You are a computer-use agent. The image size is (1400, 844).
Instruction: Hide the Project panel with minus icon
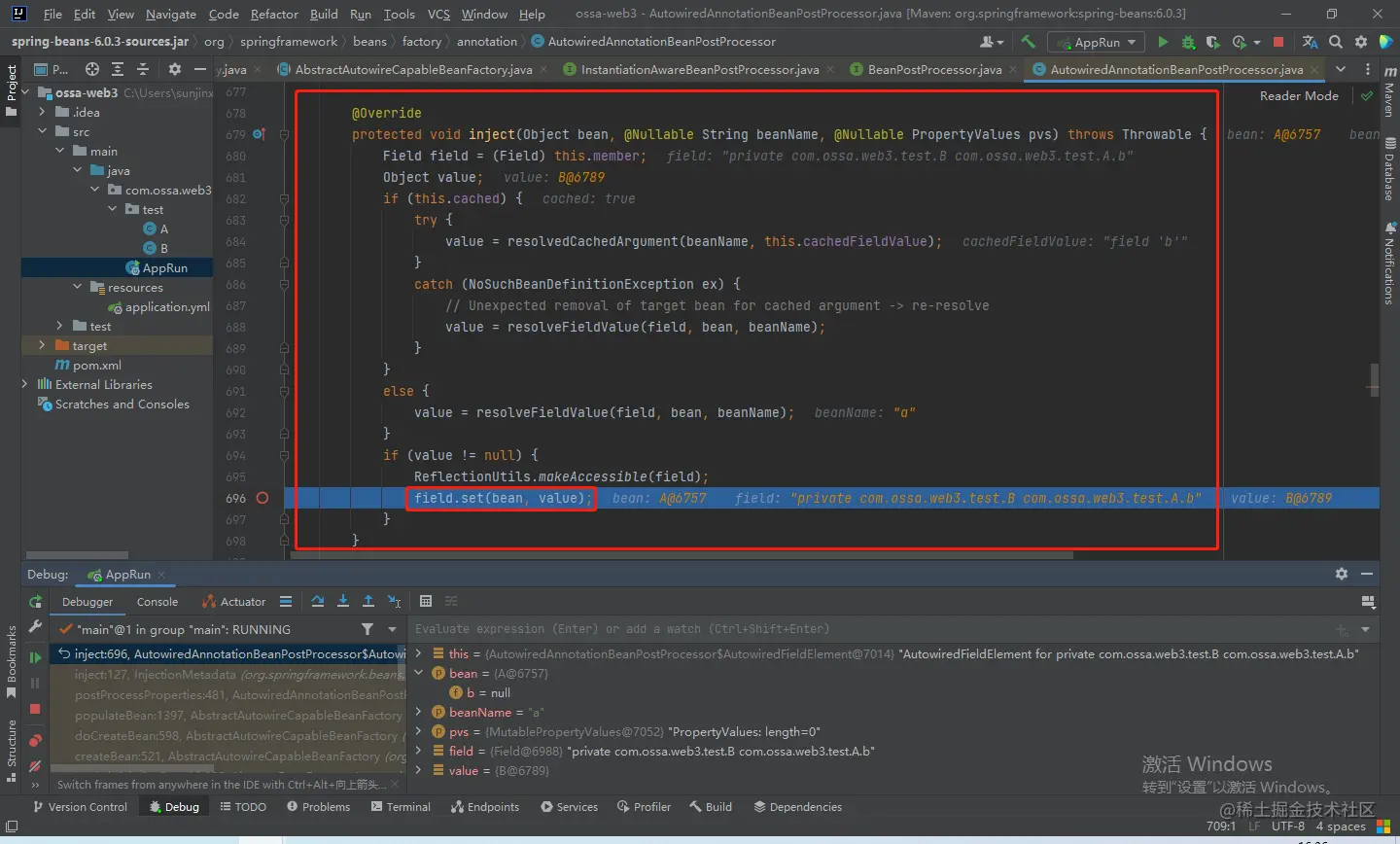[x=199, y=69]
